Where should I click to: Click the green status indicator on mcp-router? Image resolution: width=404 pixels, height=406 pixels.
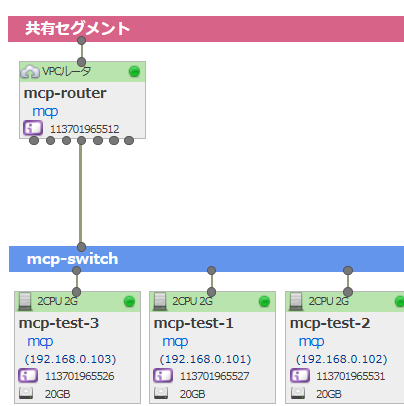[134, 71]
